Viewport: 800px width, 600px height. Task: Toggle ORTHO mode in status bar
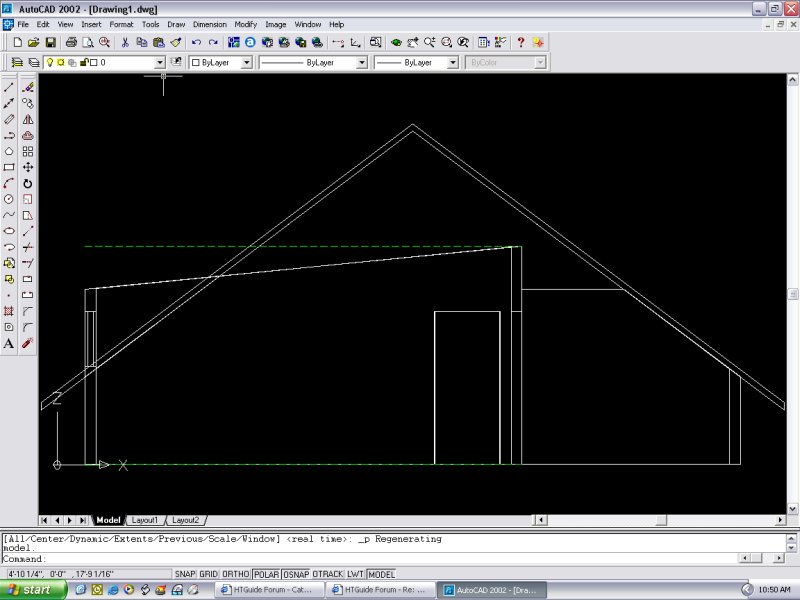[x=235, y=574]
